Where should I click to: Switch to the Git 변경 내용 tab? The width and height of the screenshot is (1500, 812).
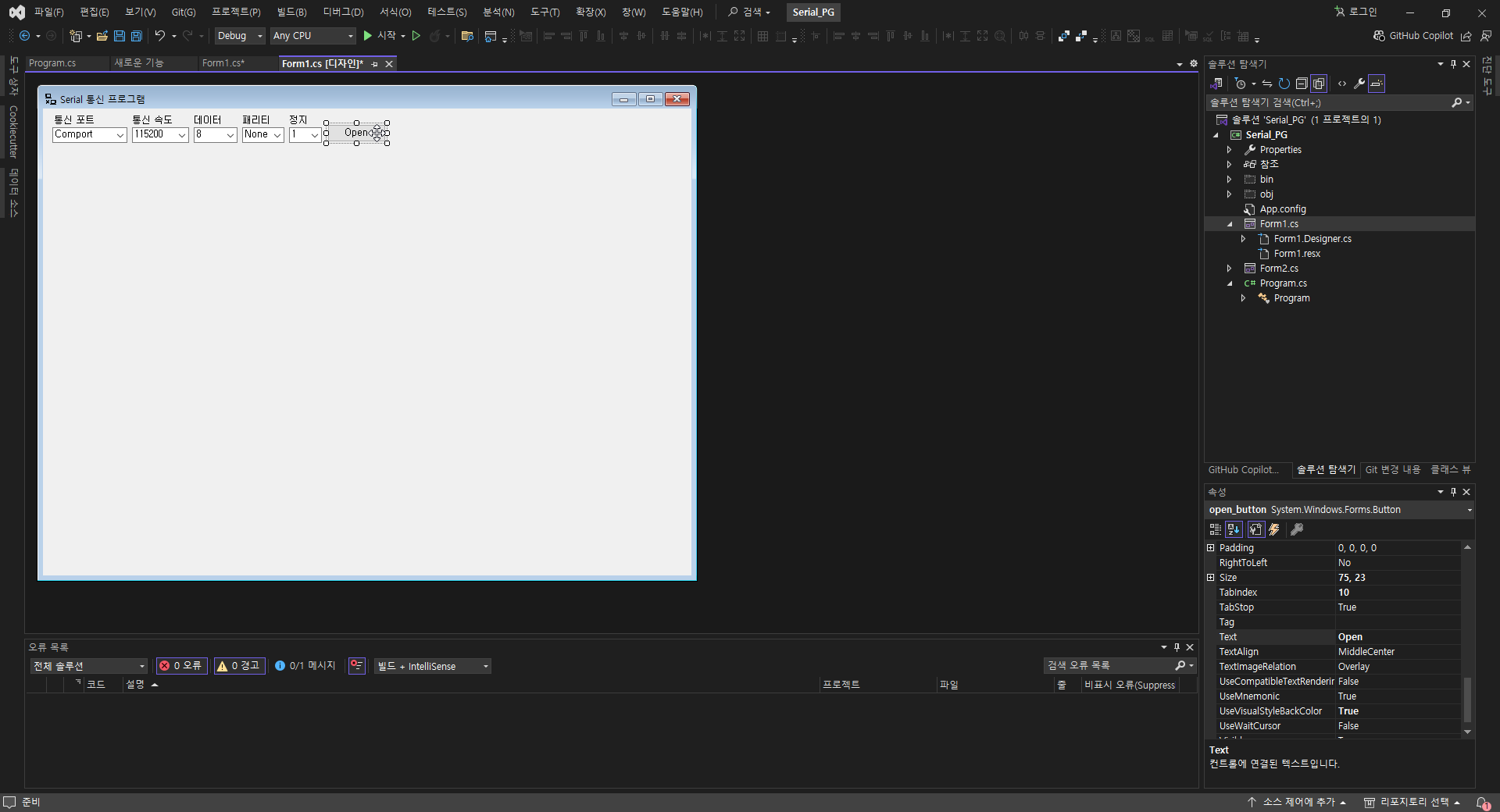pyautogui.click(x=1393, y=470)
